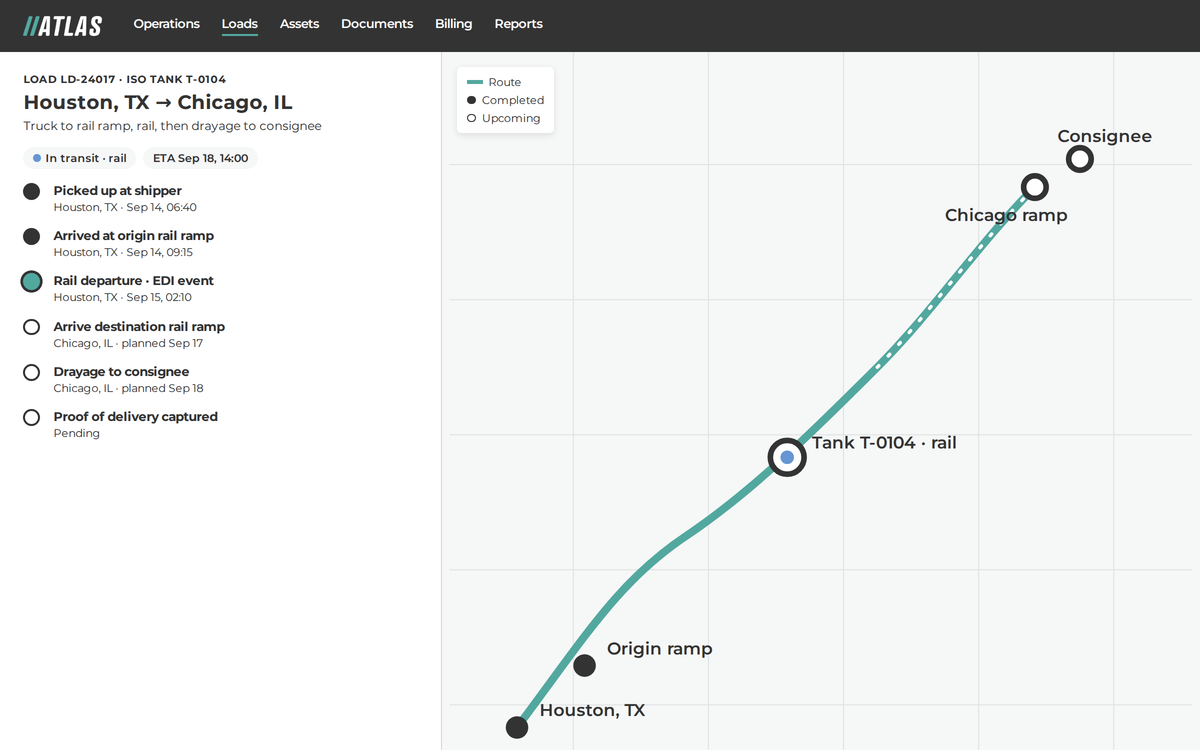1200x750 pixels.
Task: Click the Houston, TX map label
Action: [592, 711]
